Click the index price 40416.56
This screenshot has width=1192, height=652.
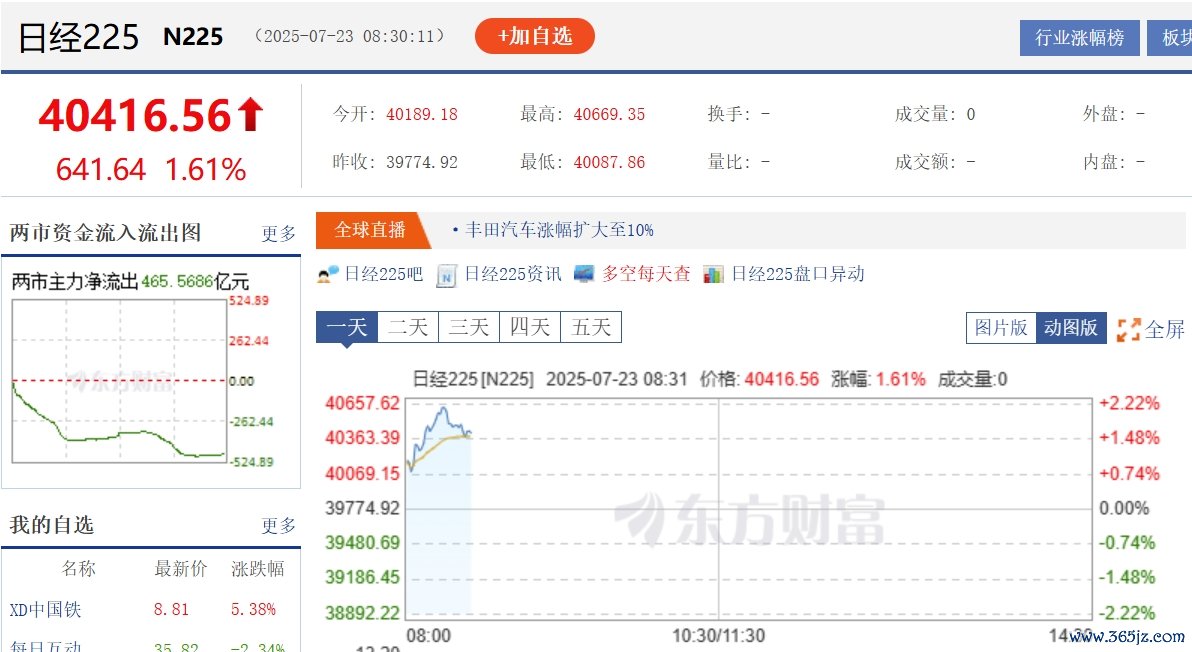click(135, 116)
